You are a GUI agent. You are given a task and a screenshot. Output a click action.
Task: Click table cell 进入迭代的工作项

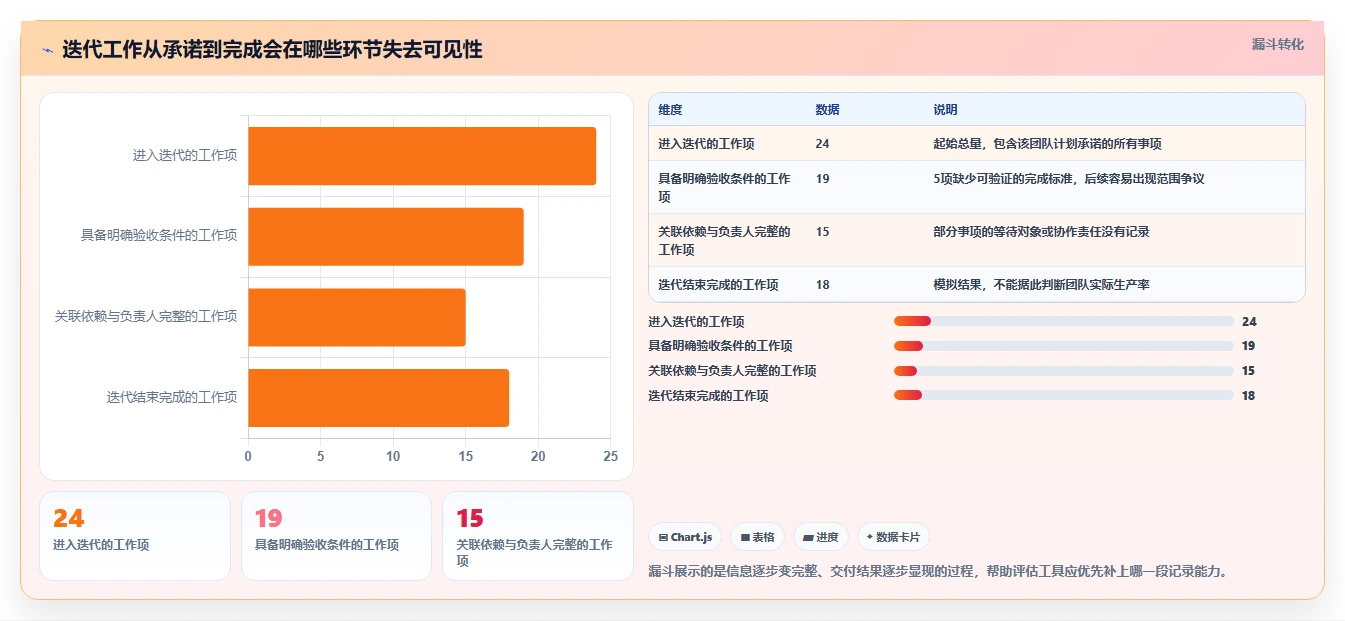pos(706,144)
